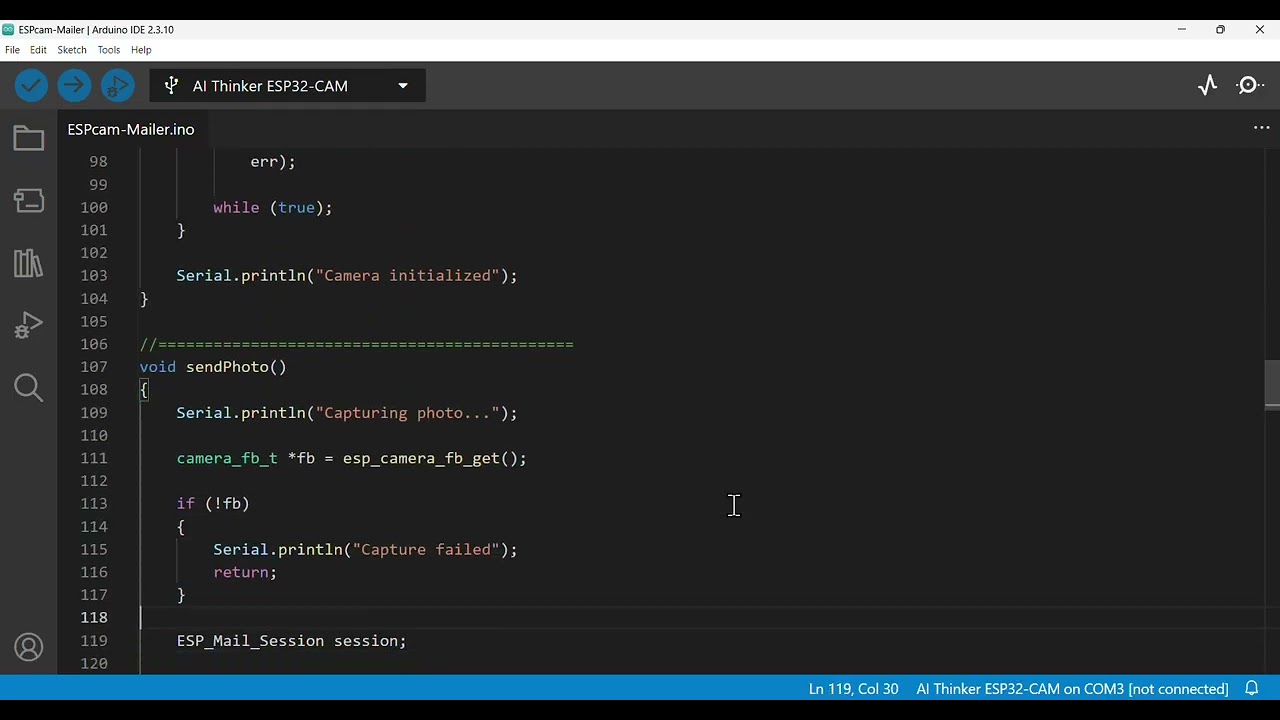Screen dimensions: 1280x720
Task: Click the Ln 119, Col 30 status
Action: point(853,688)
